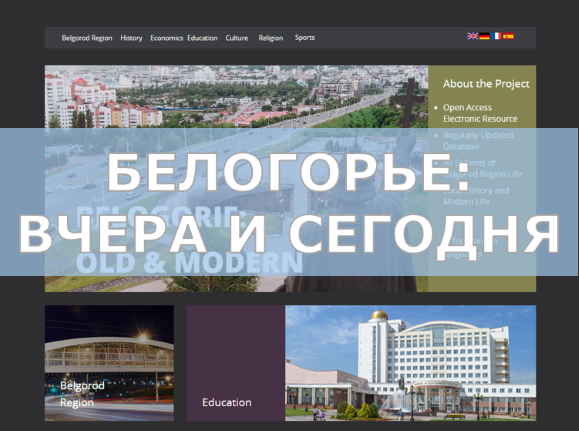Screen dimensions: 579x431
Task: Open the purple Education tile
Action: [x=236, y=363]
